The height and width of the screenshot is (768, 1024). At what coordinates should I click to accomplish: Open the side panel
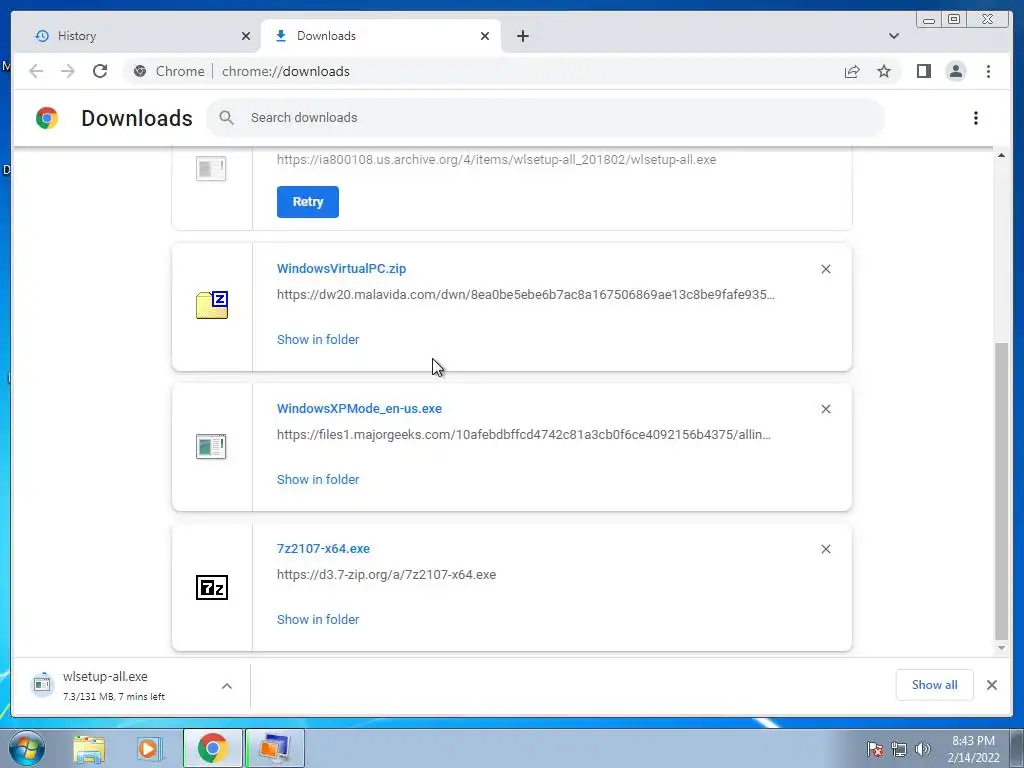(923, 71)
